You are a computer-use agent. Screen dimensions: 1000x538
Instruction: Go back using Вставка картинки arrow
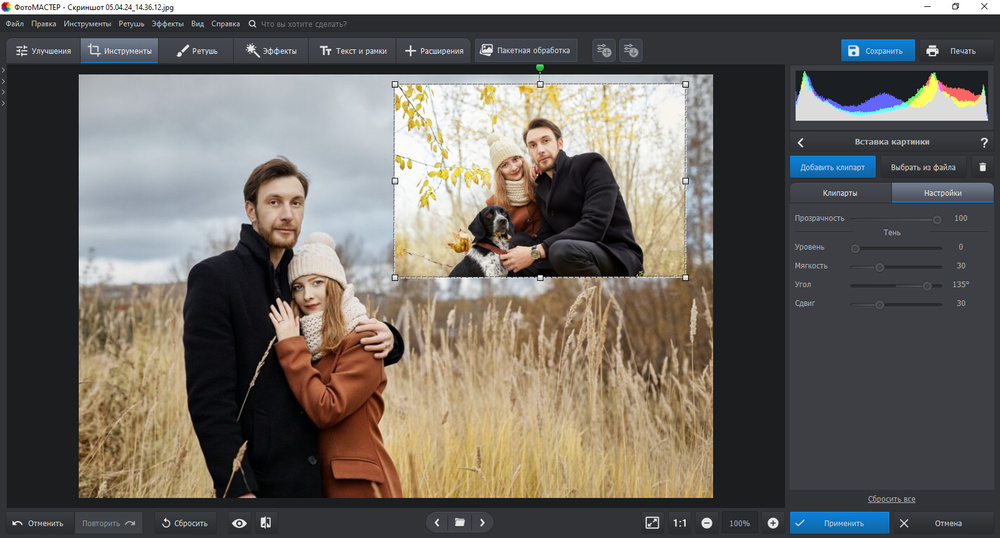[801, 143]
